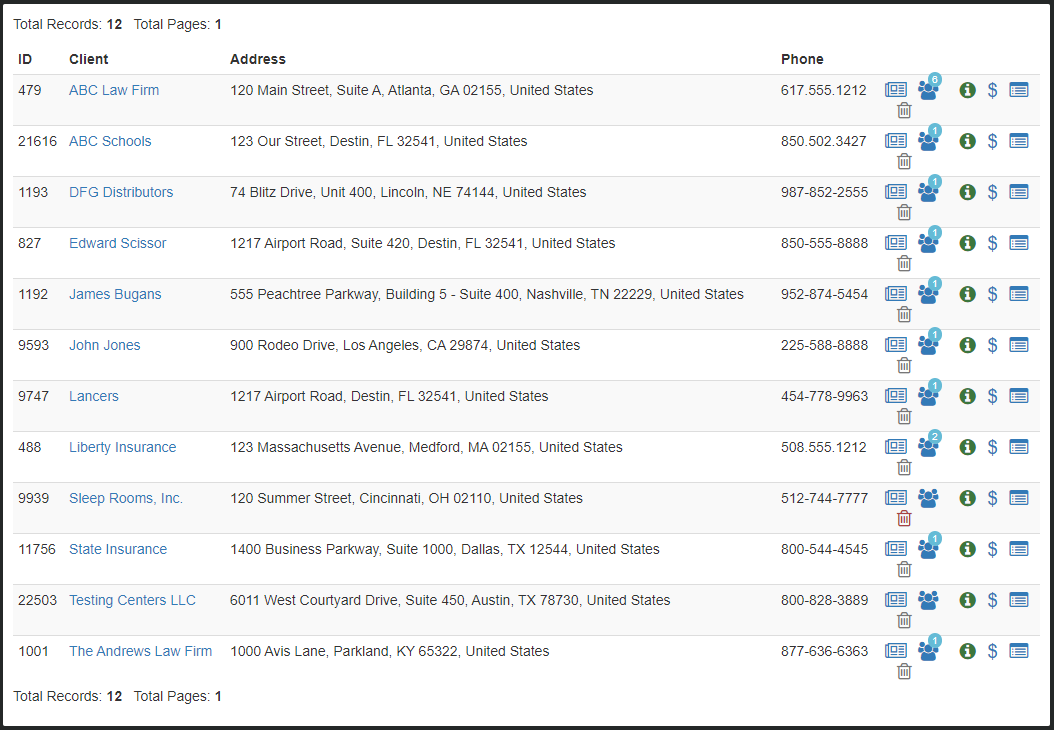The width and height of the screenshot is (1054, 730).
Task: Open the info icon for ABC Law Firm
Action: pyautogui.click(x=967, y=90)
